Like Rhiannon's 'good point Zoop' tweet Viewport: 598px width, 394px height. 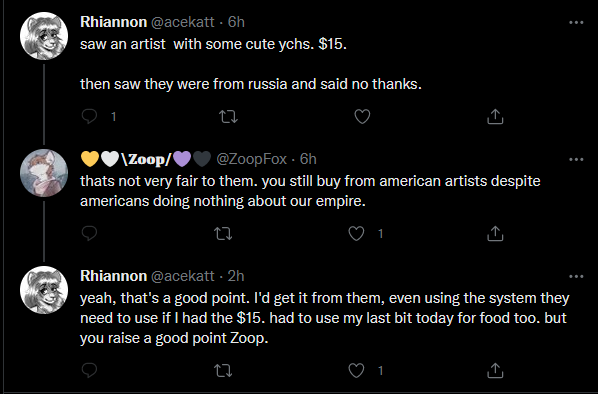[356, 370]
